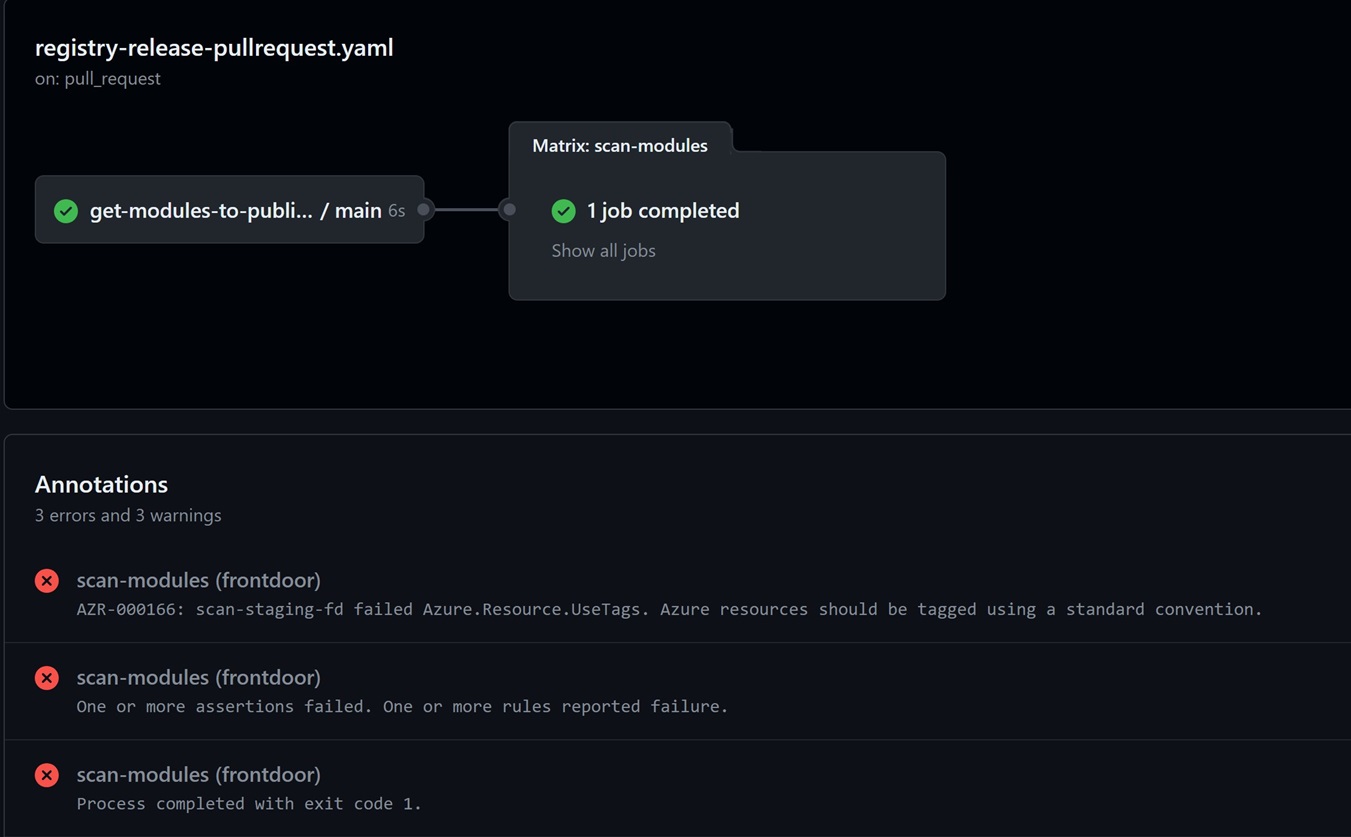Select the Matrix: scan-modules tab label
Screen dimensions: 1351x837
[x=619, y=146]
